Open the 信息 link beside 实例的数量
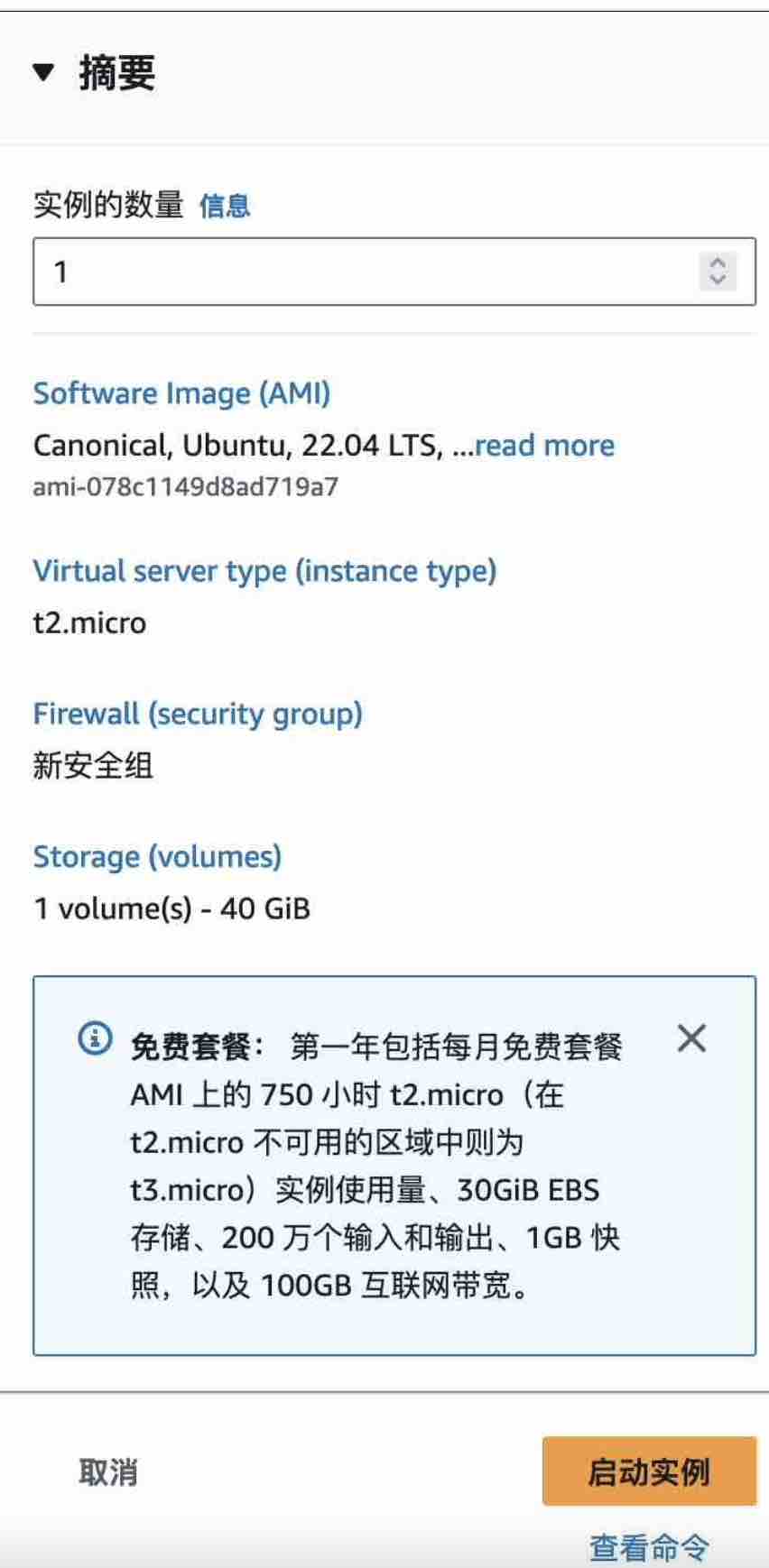The image size is (769, 1568). pos(224,206)
